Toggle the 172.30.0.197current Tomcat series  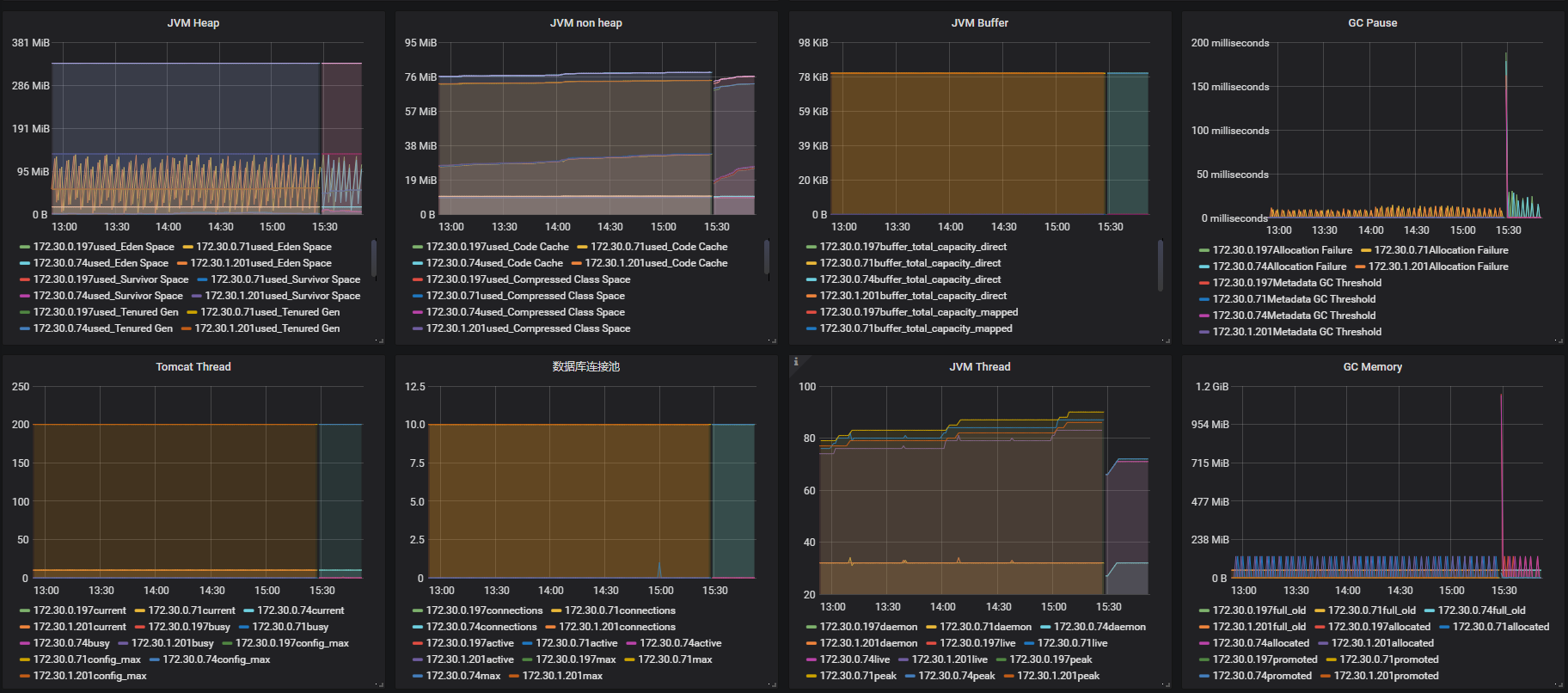80,610
